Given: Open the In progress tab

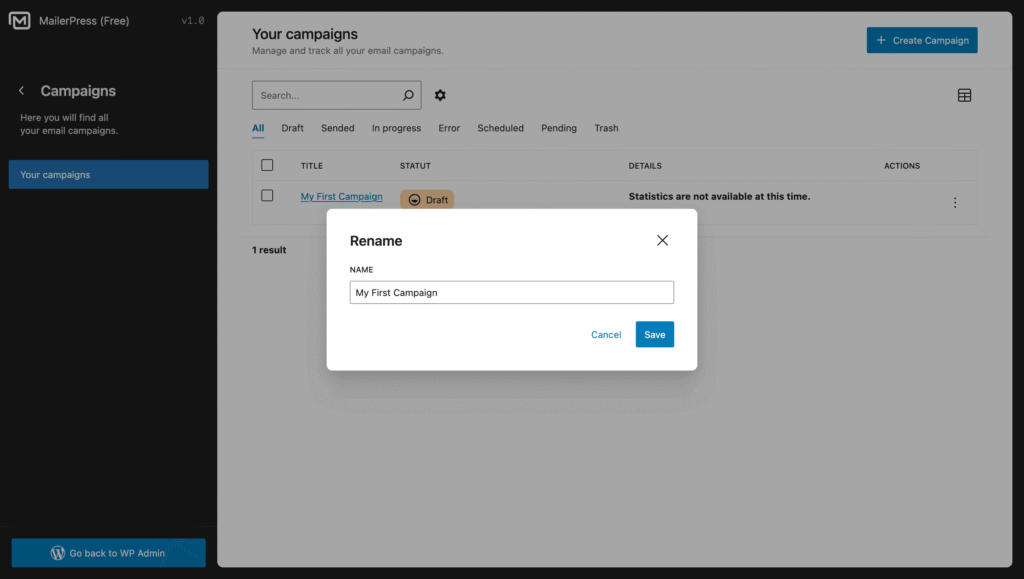Looking at the screenshot, I should [x=396, y=128].
